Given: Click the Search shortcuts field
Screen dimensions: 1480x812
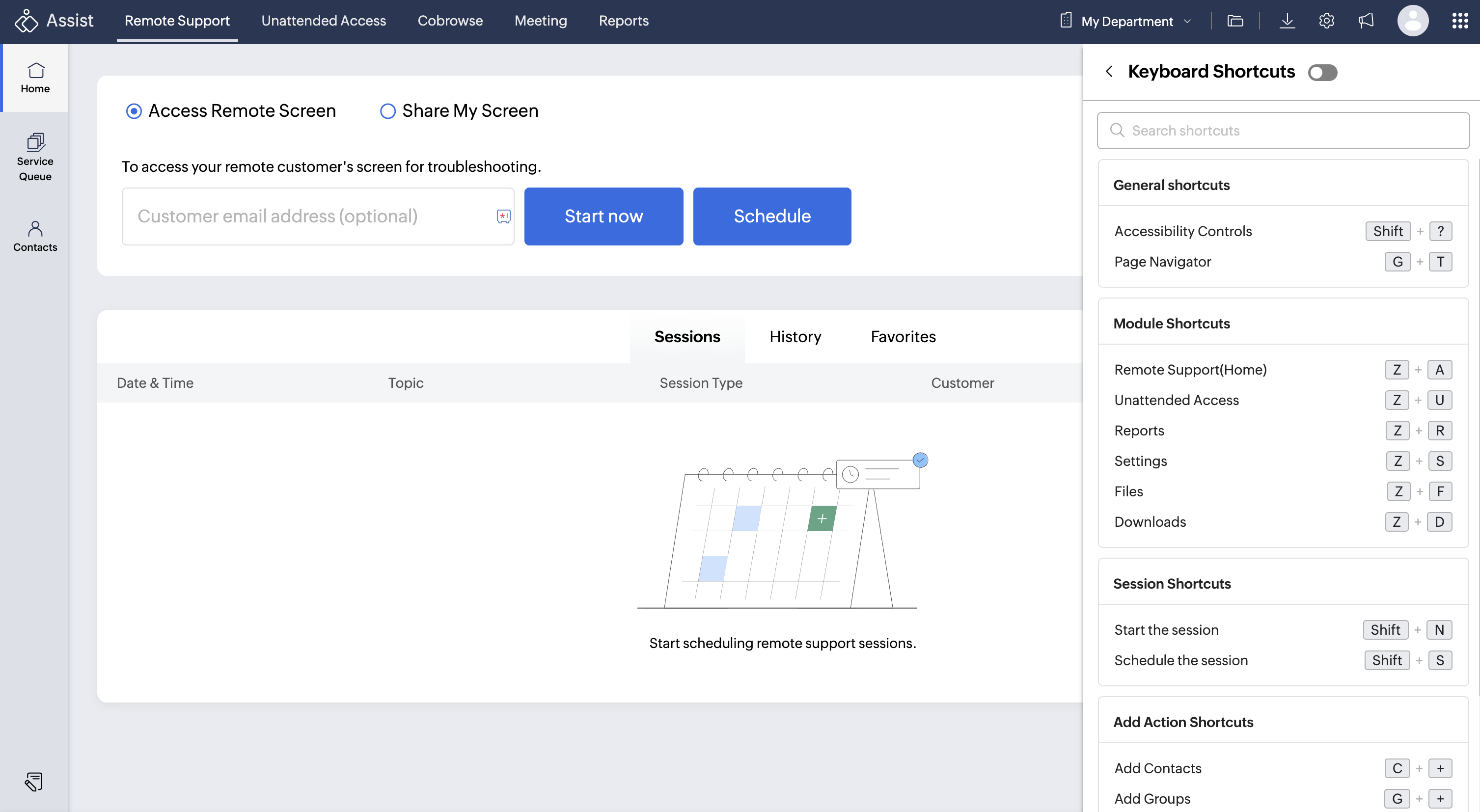Looking at the screenshot, I should coord(1283,131).
